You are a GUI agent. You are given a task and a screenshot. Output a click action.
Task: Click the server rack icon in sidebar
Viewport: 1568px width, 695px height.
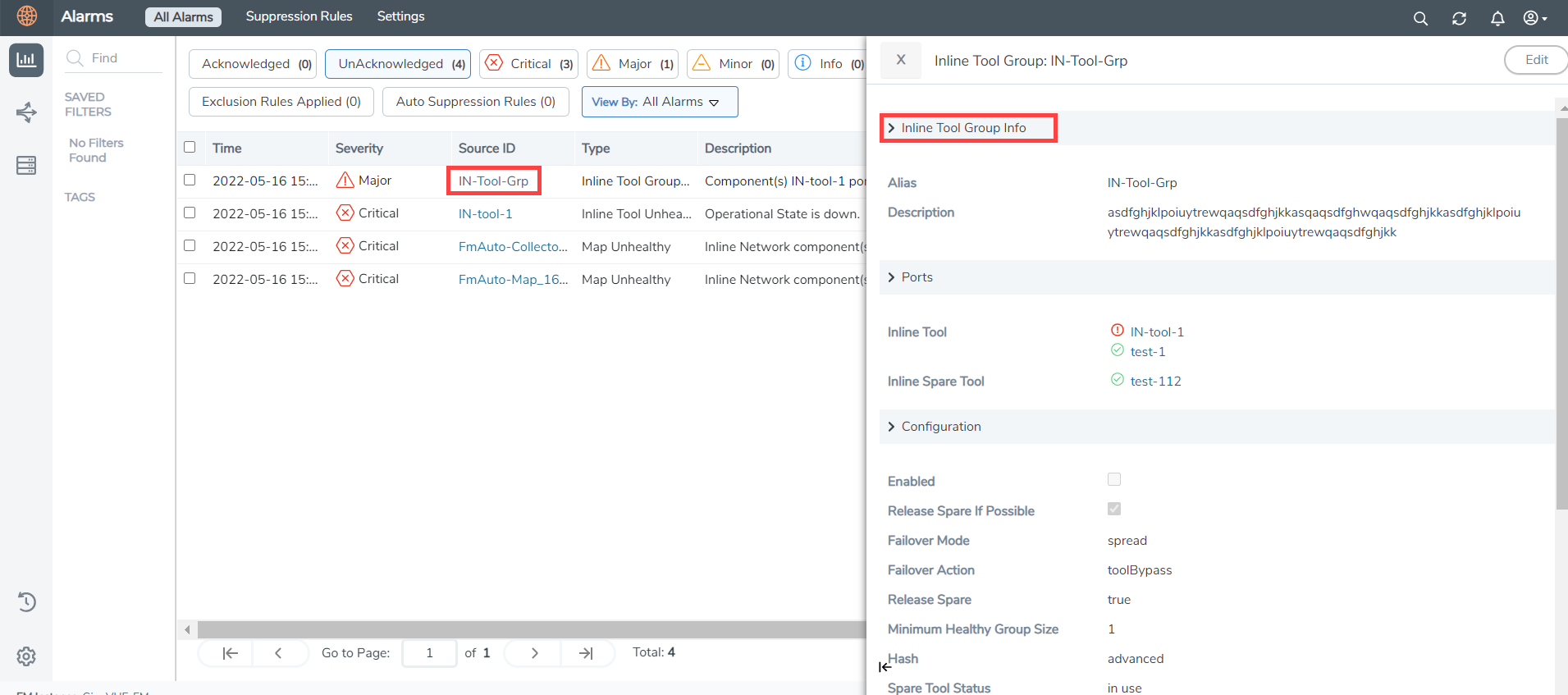point(26,166)
